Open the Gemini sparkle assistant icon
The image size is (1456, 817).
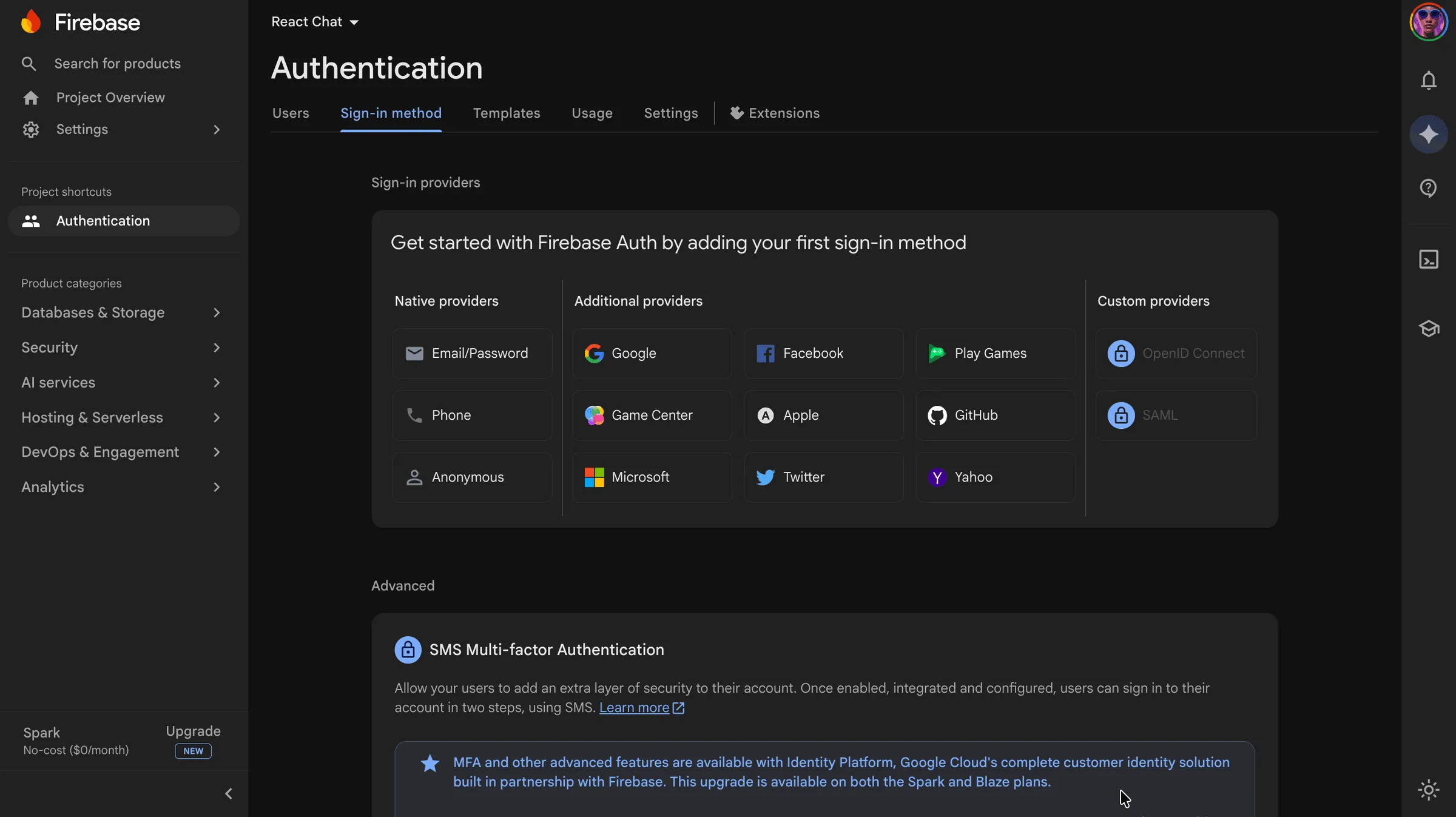coord(1429,134)
